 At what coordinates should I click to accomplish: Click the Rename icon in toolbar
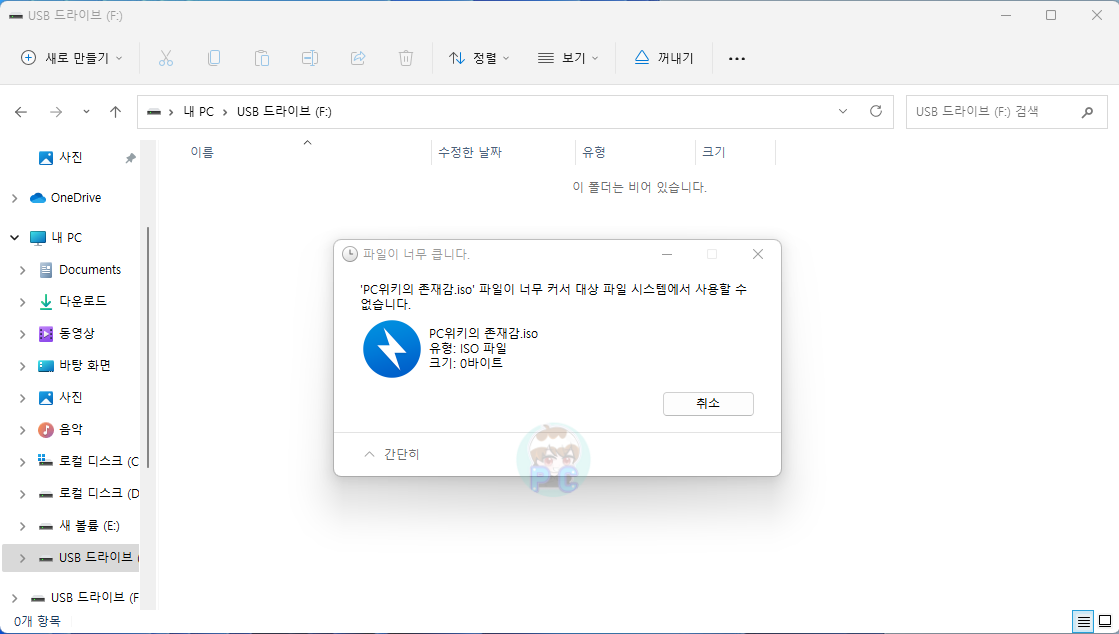tap(310, 59)
